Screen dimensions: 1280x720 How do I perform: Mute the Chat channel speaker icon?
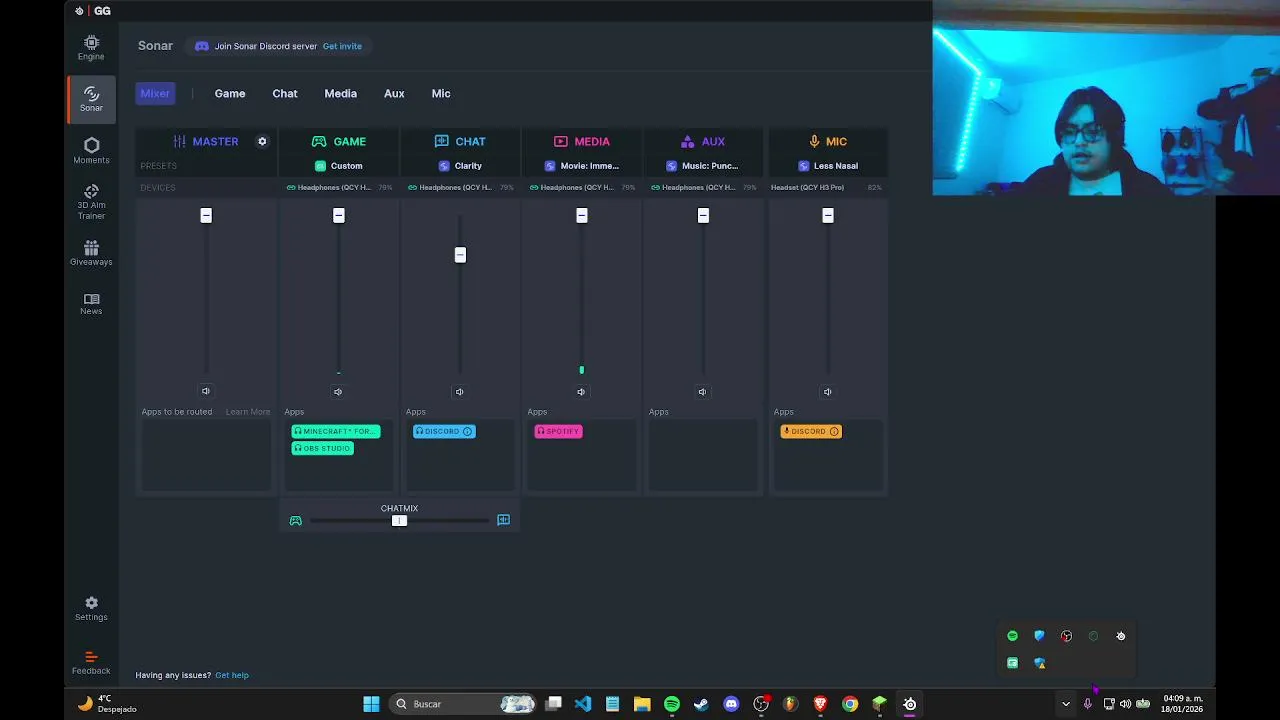[x=459, y=392]
